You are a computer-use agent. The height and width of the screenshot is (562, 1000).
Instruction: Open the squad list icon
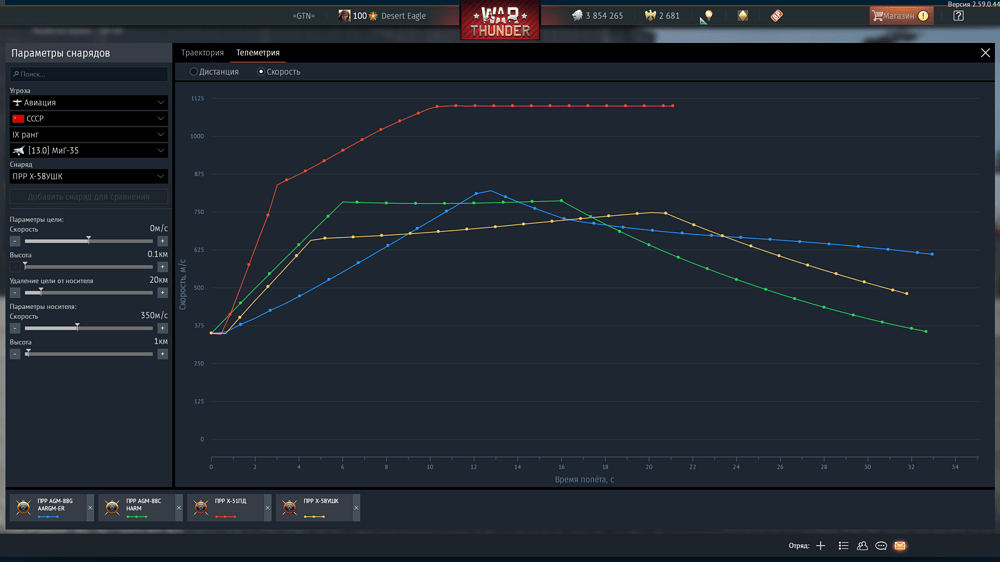(843, 545)
